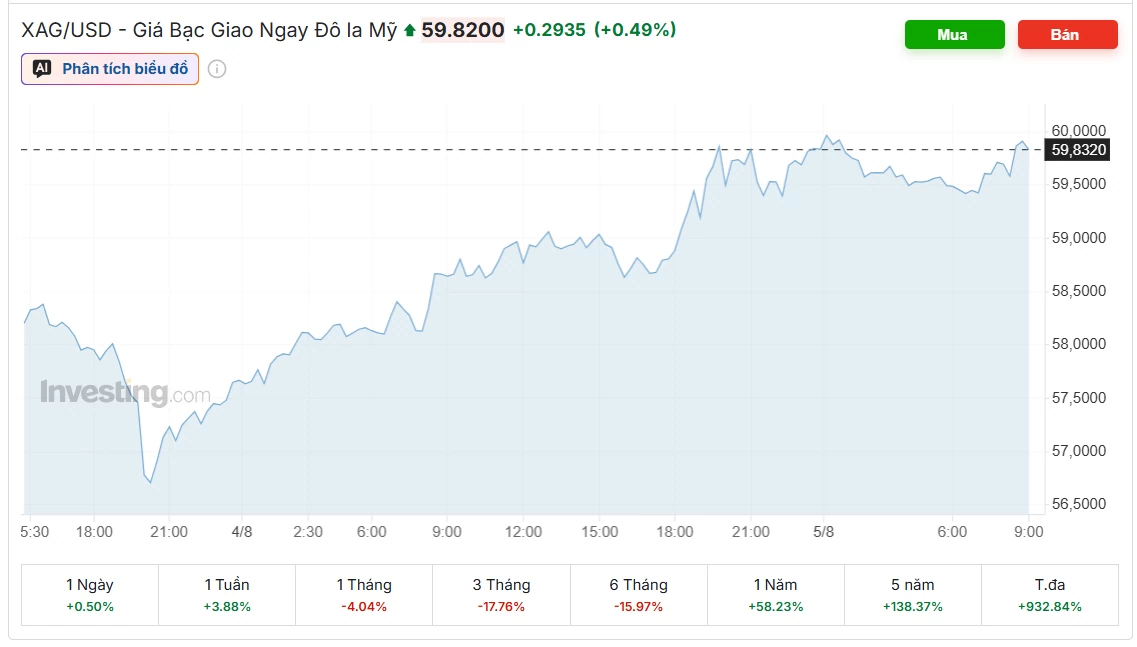The height and width of the screenshot is (647, 1137).
Task: Choose the 5 năm period tab
Action: [x=912, y=595]
